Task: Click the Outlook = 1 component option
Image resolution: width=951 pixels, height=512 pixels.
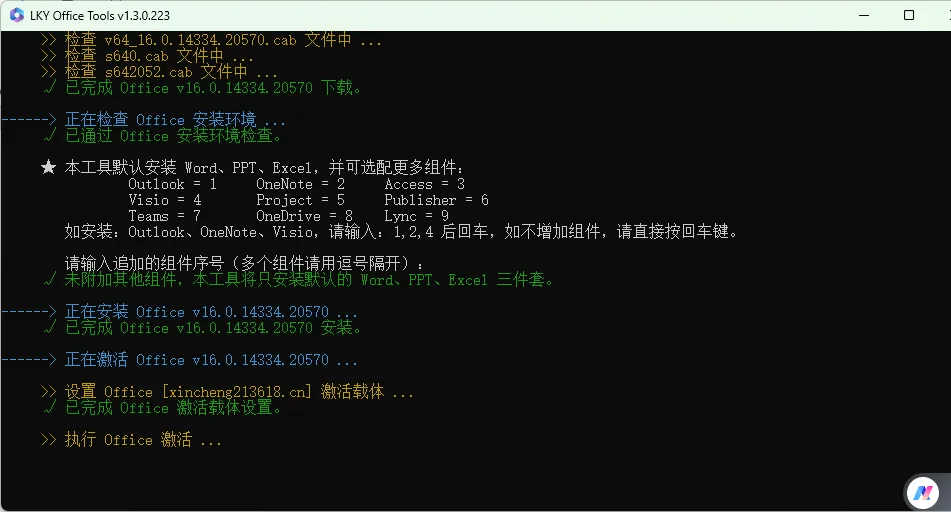Action: click(x=172, y=184)
